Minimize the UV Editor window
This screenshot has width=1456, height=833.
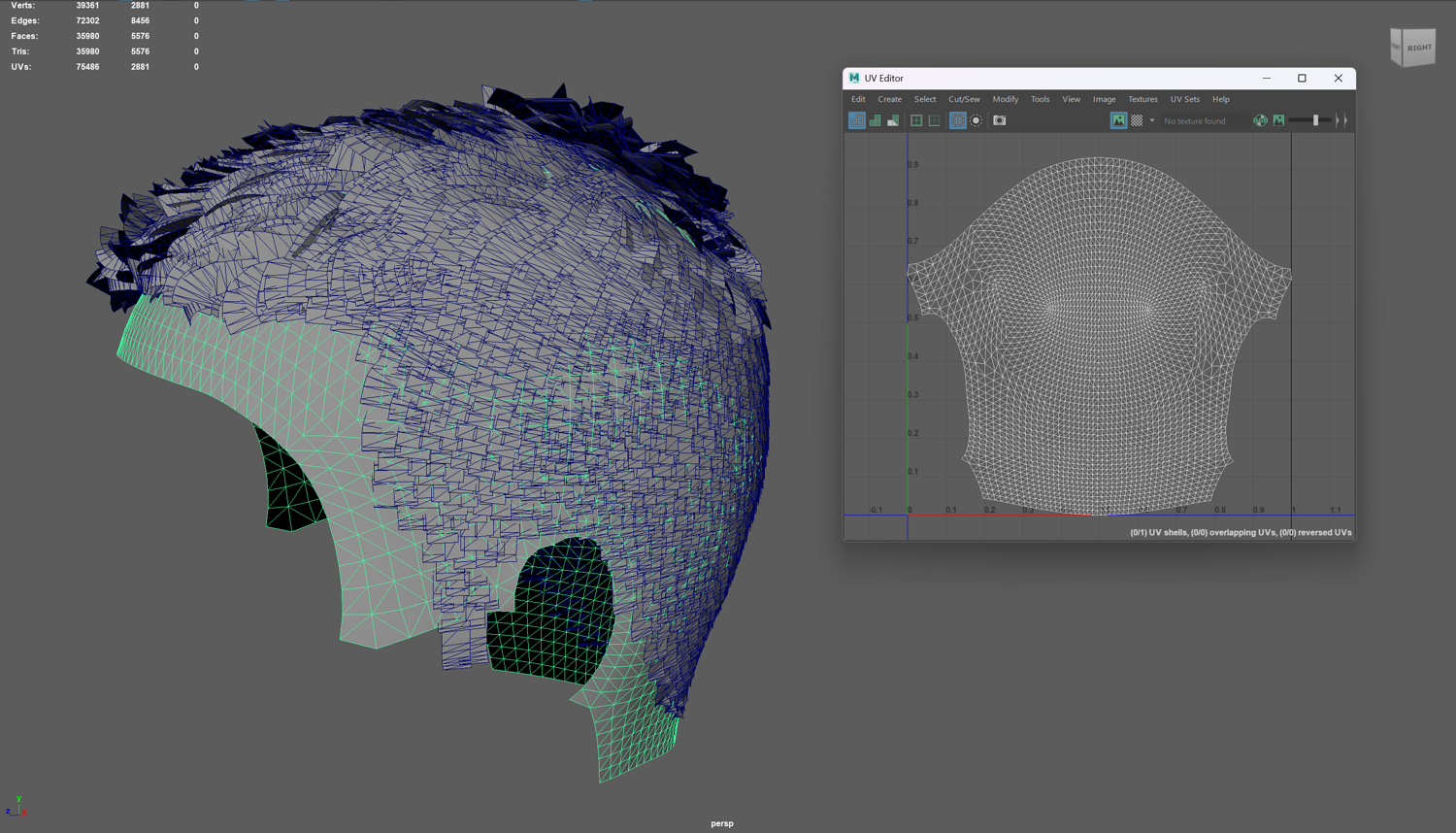point(1267,78)
